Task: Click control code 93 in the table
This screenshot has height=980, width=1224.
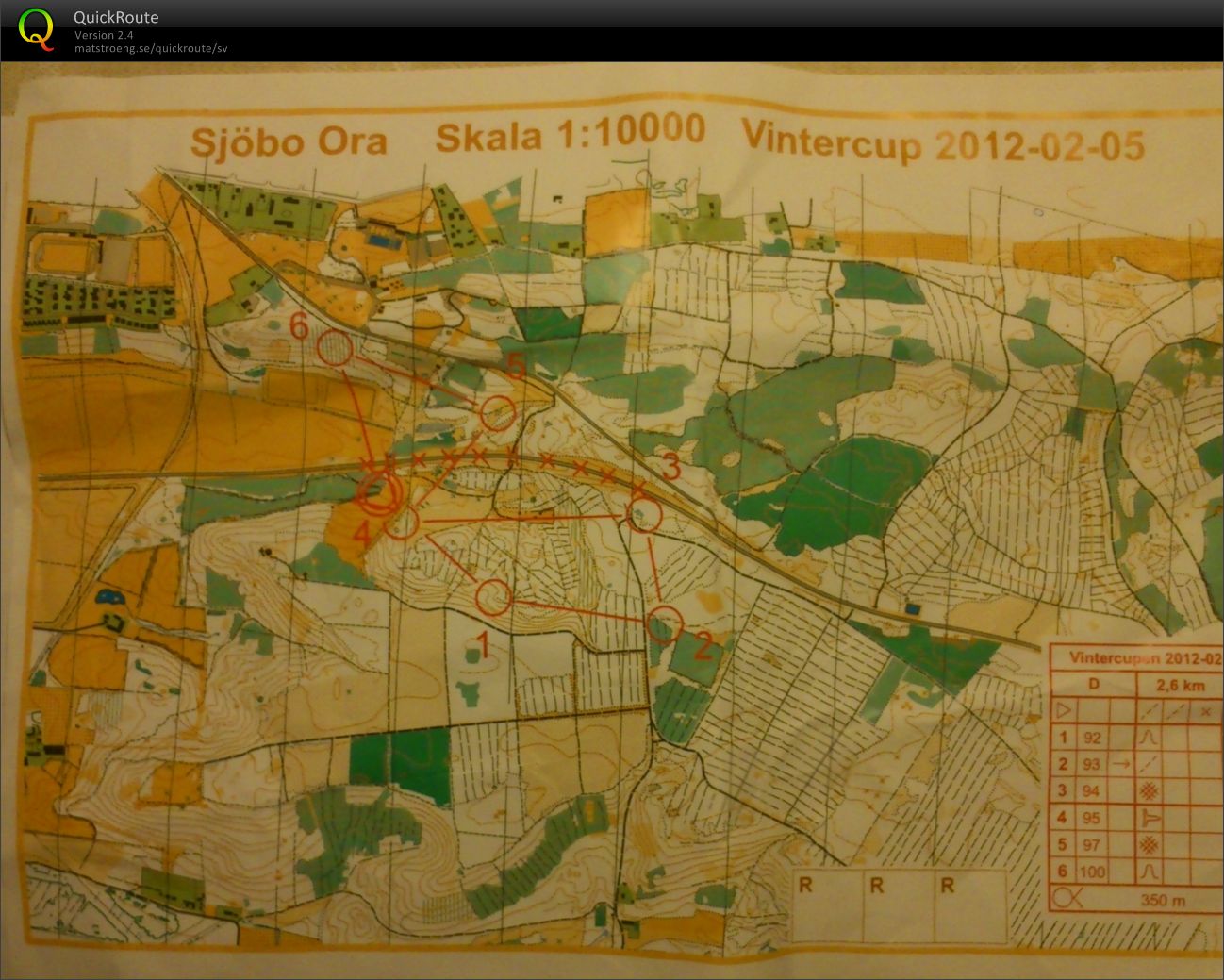Action: (1092, 764)
